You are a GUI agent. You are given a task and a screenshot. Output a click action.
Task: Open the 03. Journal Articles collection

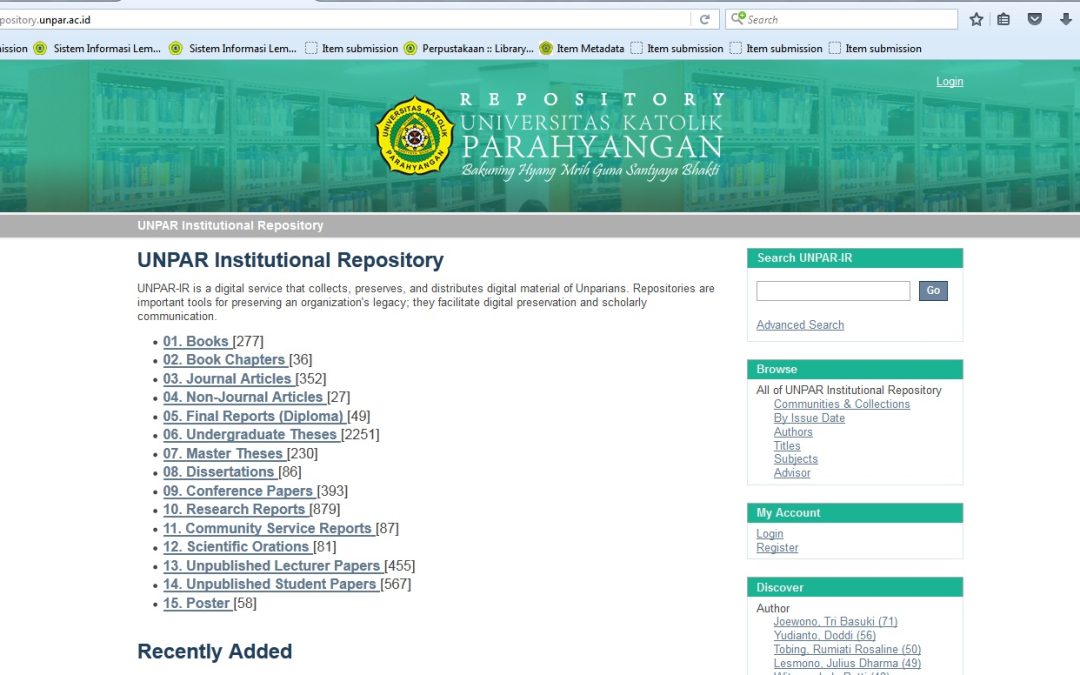click(x=228, y=379)
